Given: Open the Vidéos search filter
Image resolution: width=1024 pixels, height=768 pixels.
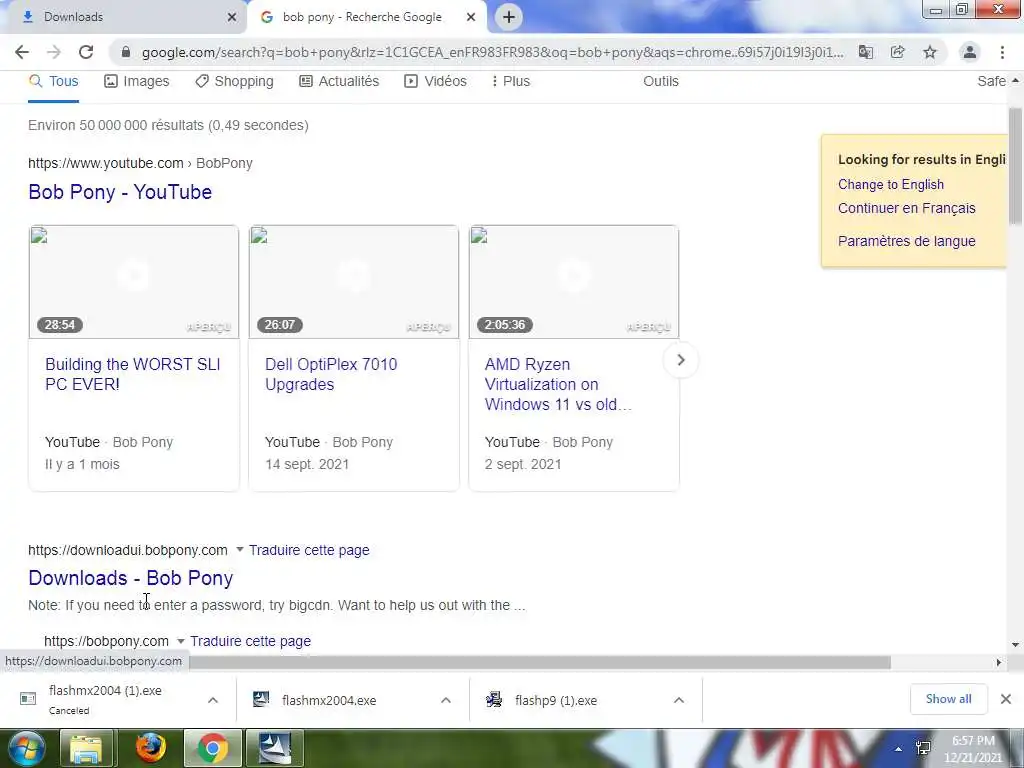Looking at the screenshot, I should (436, 81).
